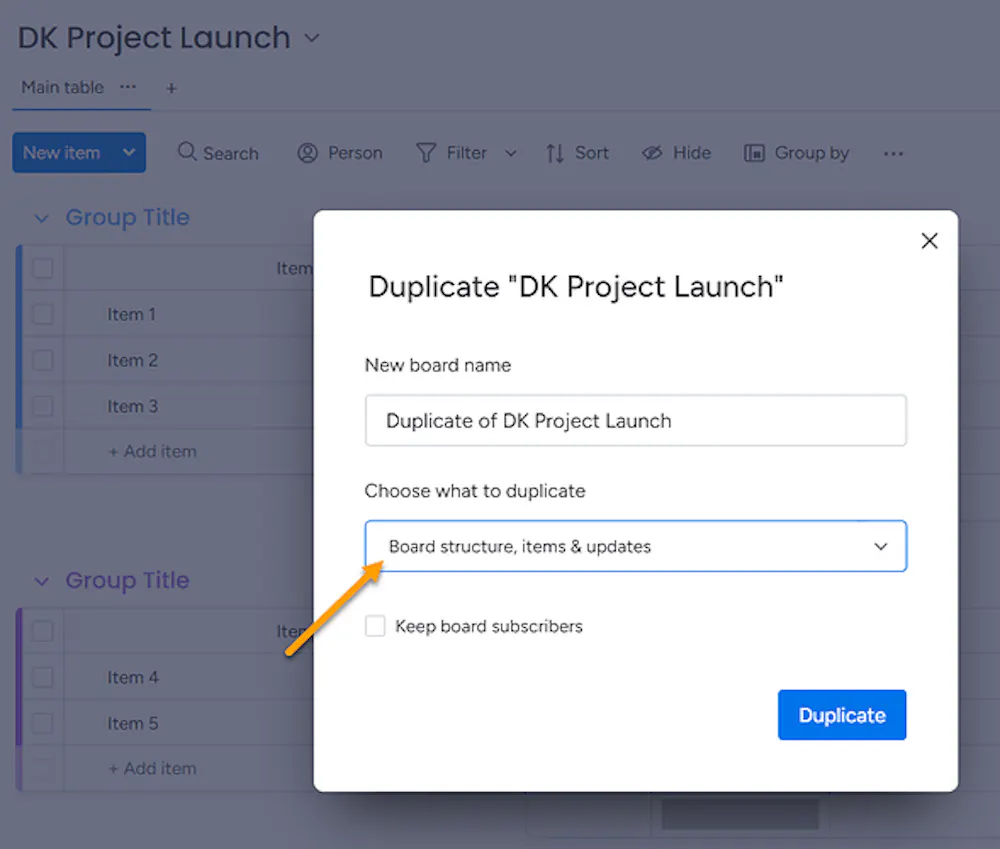Viewport: 1000px width, 849px height.
Task: Open the Filter tool
Action: pyautogui.click(x=452, y=153)
